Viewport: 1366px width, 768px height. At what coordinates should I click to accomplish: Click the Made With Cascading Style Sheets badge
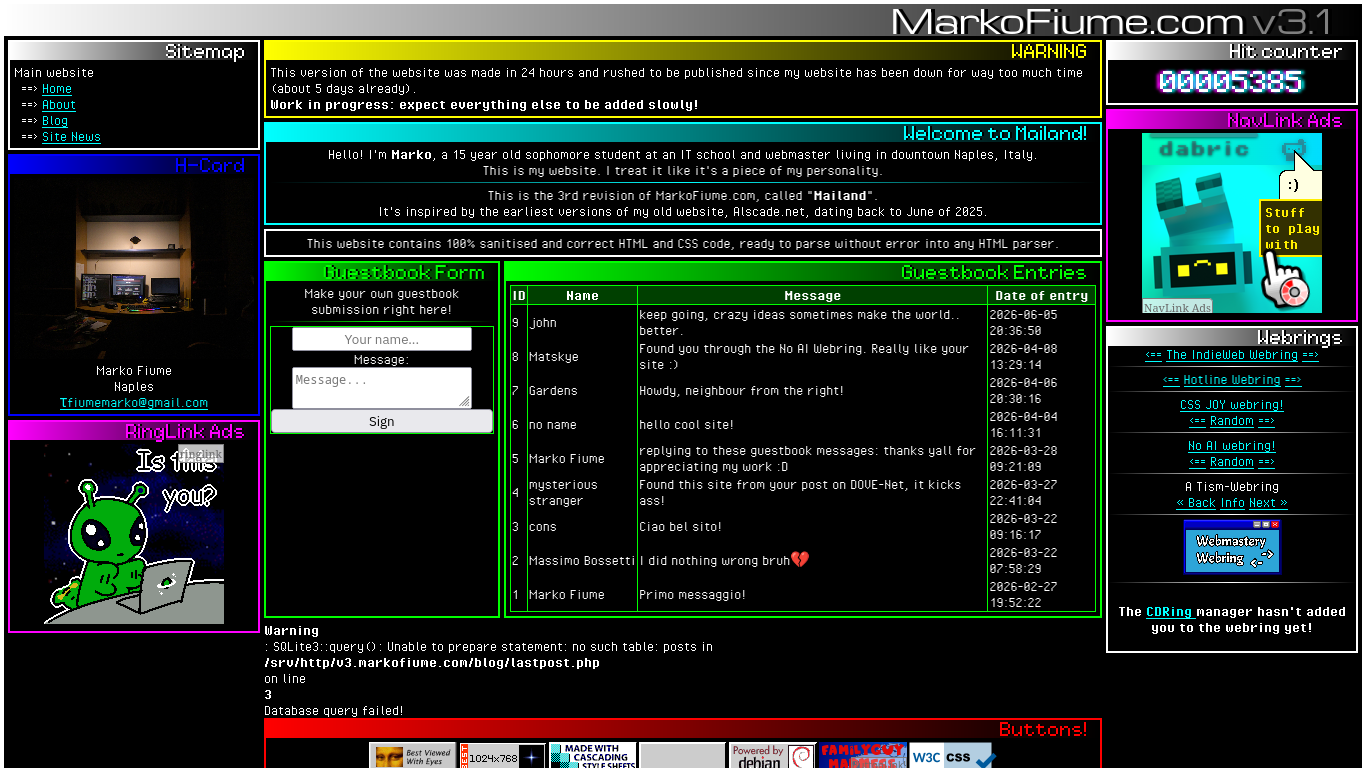(592, 756)
